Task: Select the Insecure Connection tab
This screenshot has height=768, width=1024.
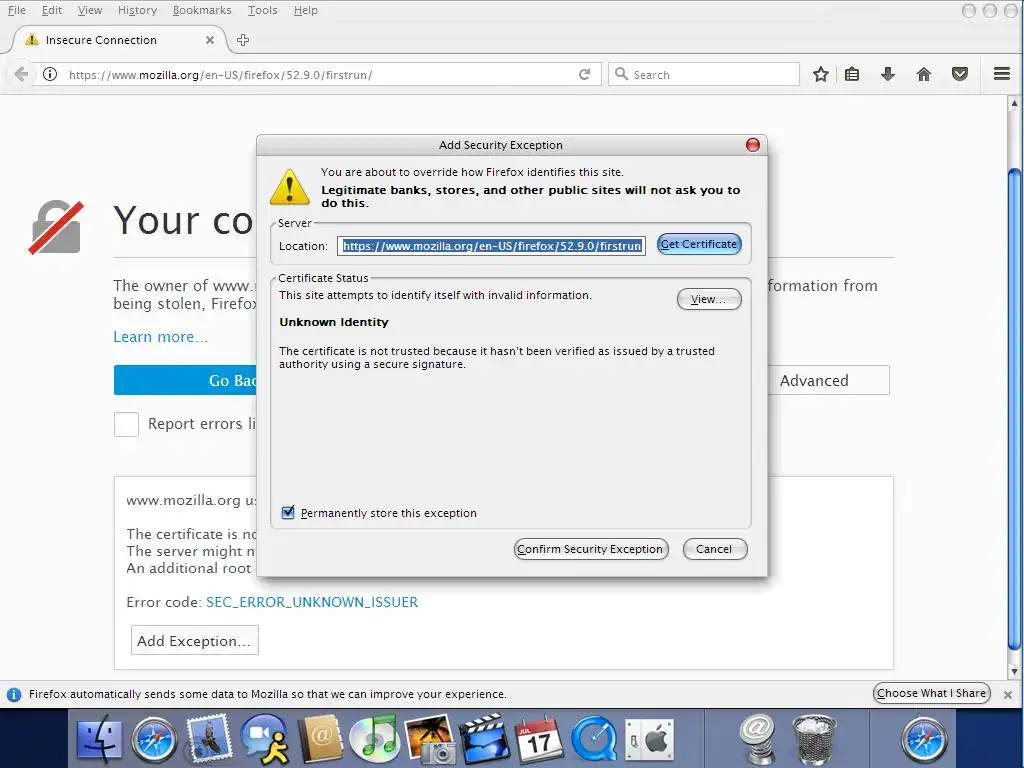Action: click(x=118, y=40)
